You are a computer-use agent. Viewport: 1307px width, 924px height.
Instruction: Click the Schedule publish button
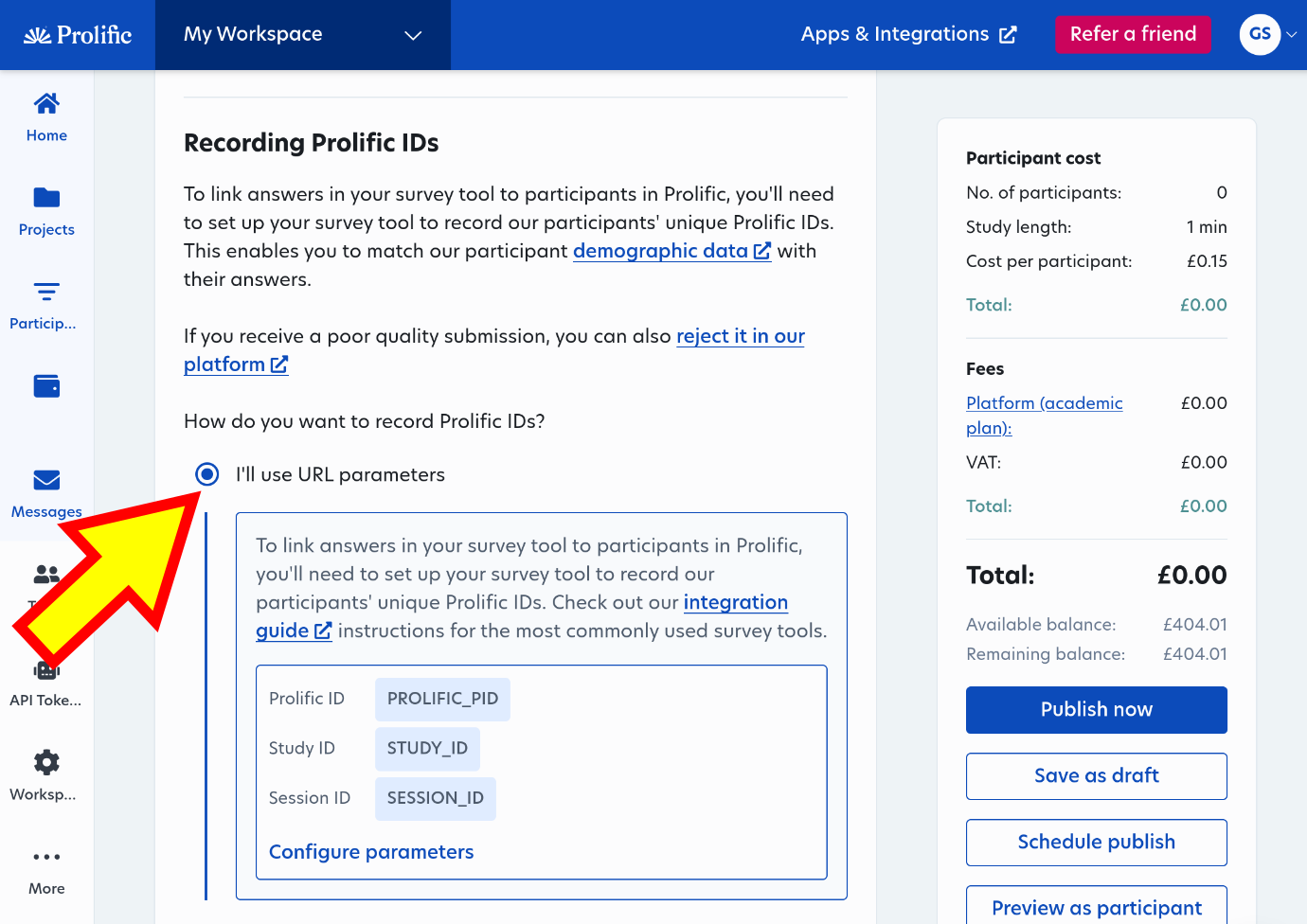pos(1097,843)
